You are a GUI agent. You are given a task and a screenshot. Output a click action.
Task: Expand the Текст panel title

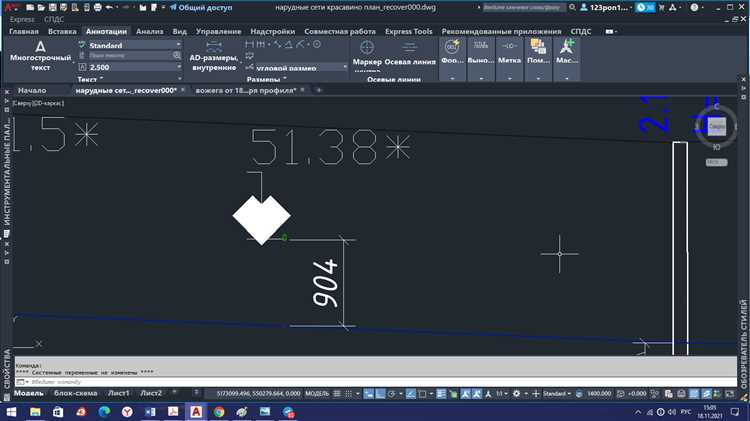90,79
